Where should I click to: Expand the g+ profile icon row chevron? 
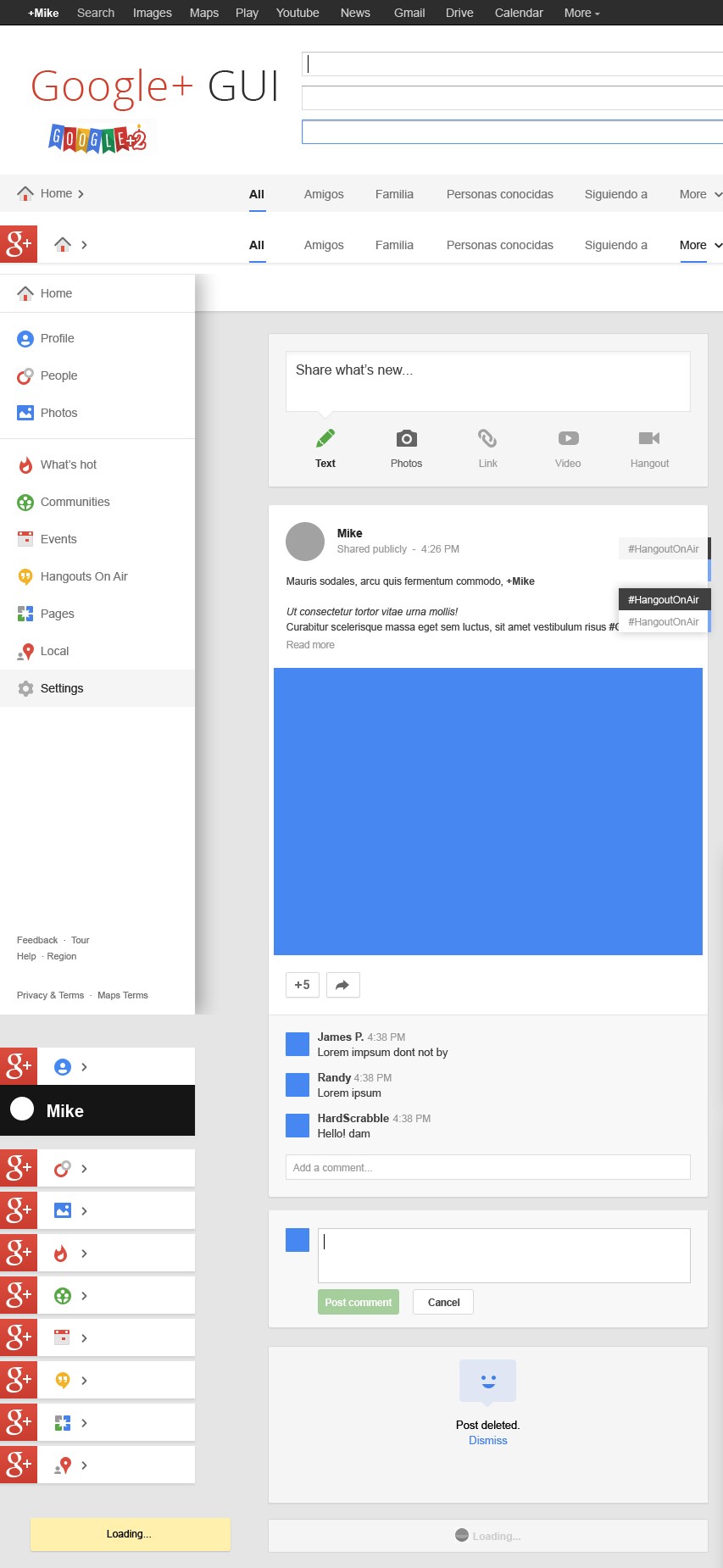(84, 1067)
